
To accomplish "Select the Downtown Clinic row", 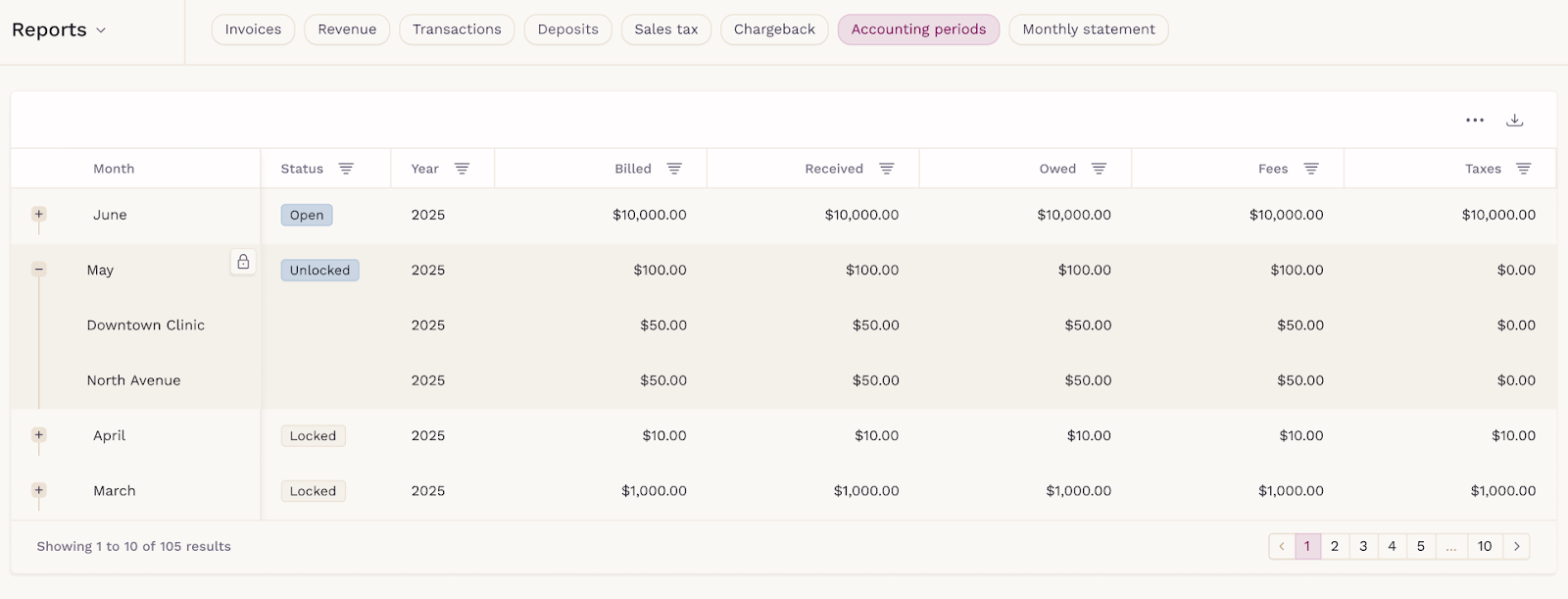I will tap(146, 325).
